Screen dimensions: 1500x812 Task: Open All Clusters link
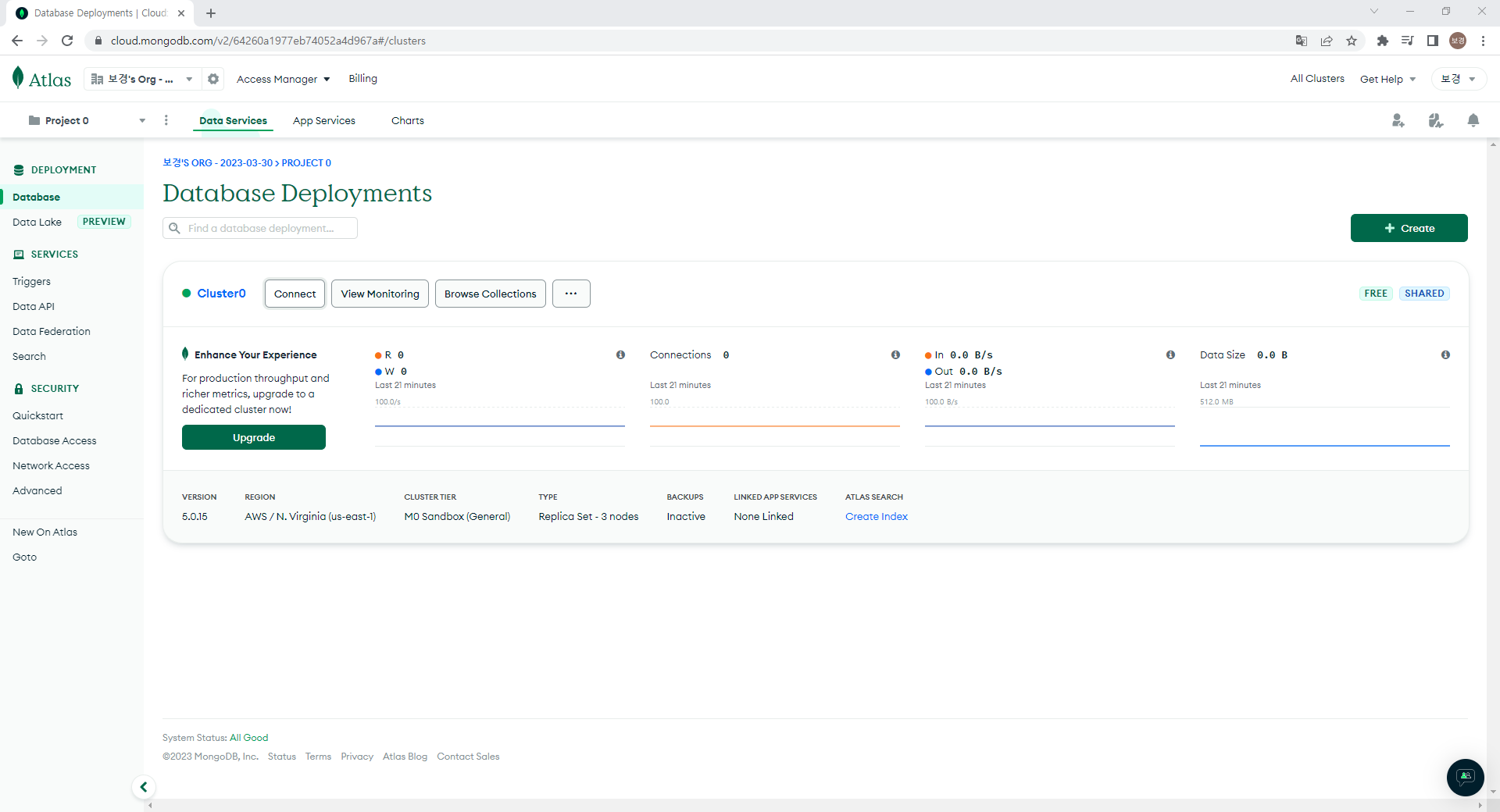tap(1317, 78)
